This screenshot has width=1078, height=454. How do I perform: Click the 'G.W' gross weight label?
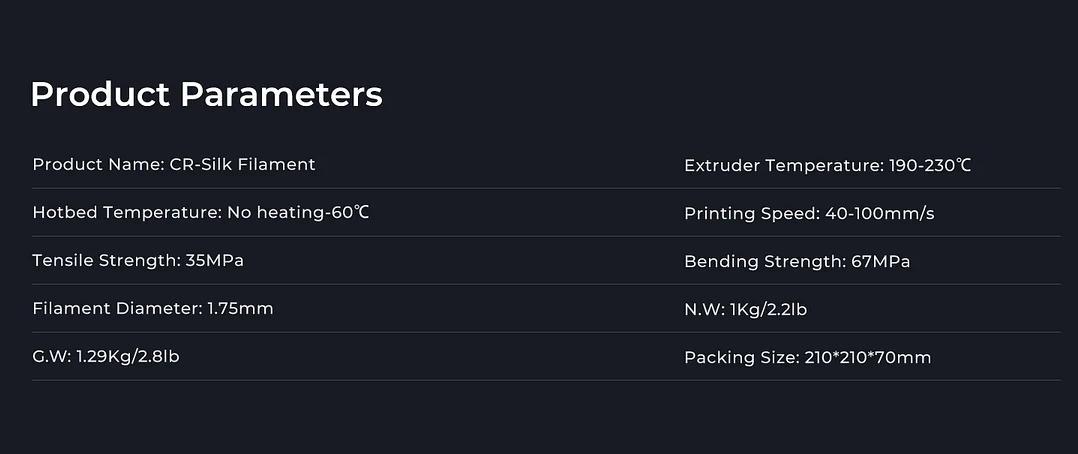(51, 357)
